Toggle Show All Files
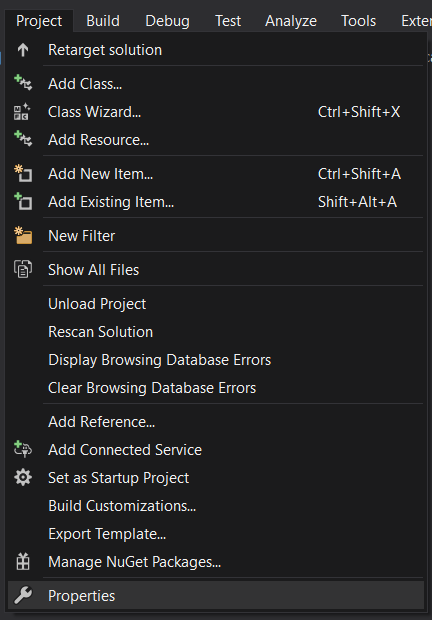 coord(216,270)
